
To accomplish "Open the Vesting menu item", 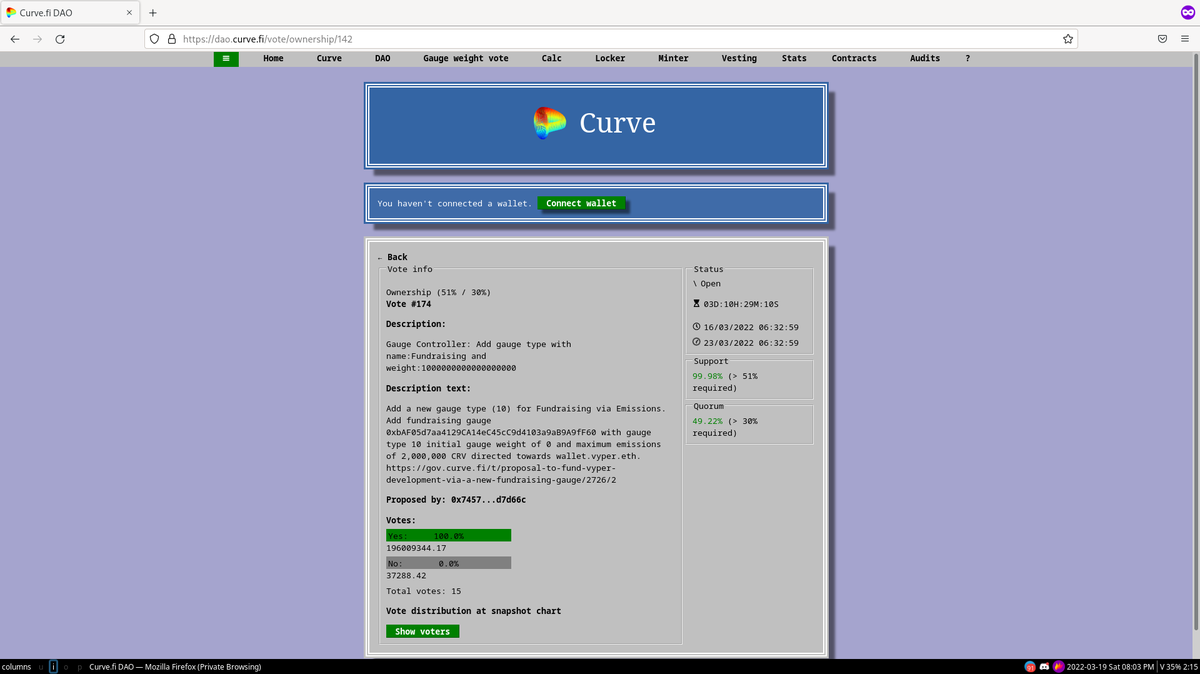I will pos(739,59).
